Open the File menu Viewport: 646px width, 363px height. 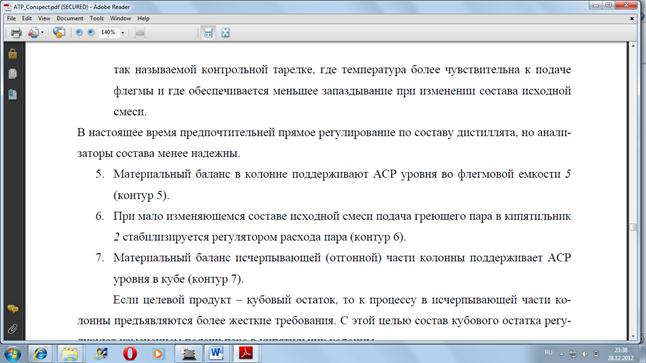(11, 19)
